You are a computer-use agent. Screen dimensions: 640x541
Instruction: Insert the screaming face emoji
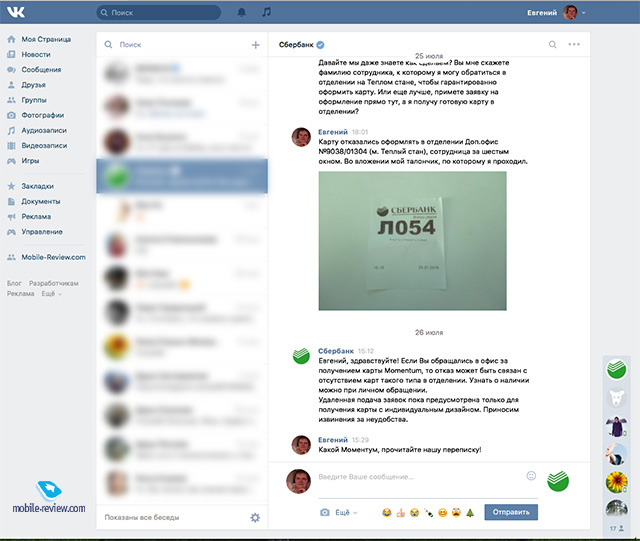click(456, 513)
